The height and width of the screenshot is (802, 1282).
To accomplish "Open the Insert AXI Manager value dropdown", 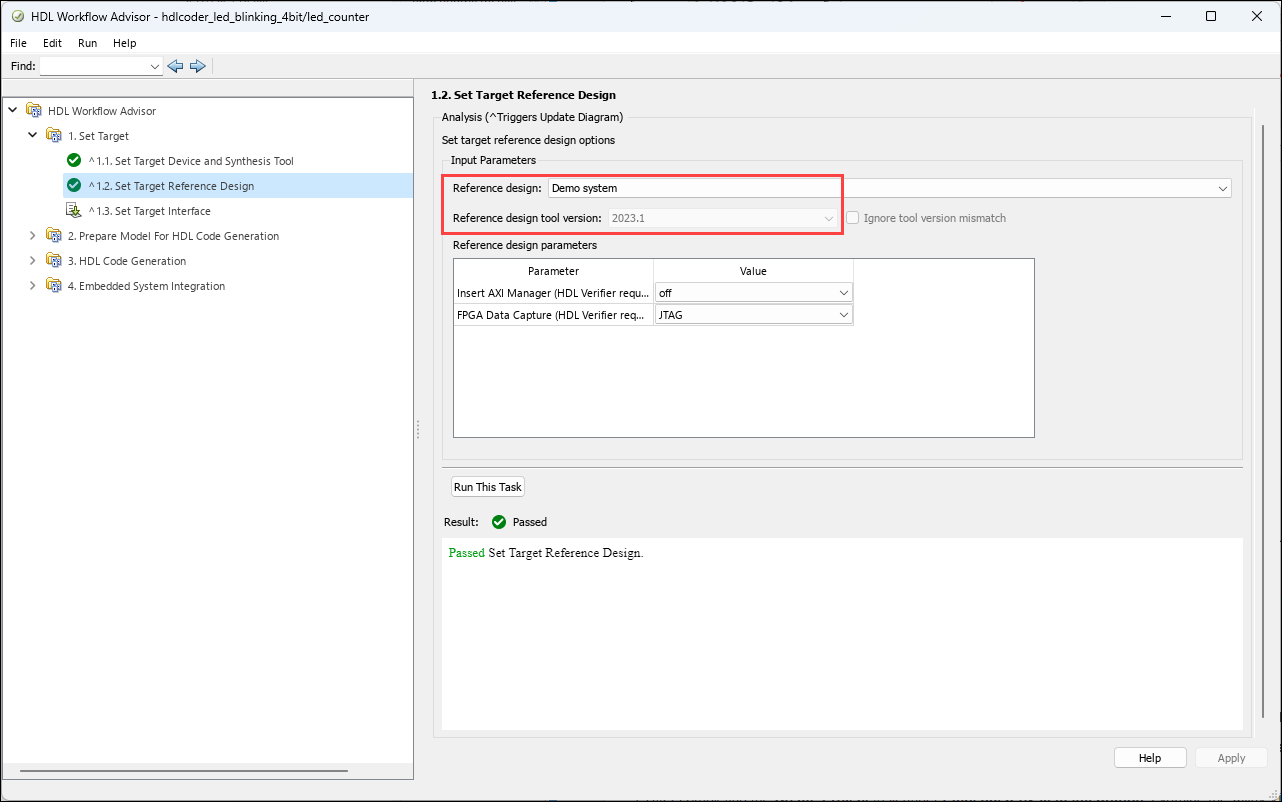I will coord(844,293).
